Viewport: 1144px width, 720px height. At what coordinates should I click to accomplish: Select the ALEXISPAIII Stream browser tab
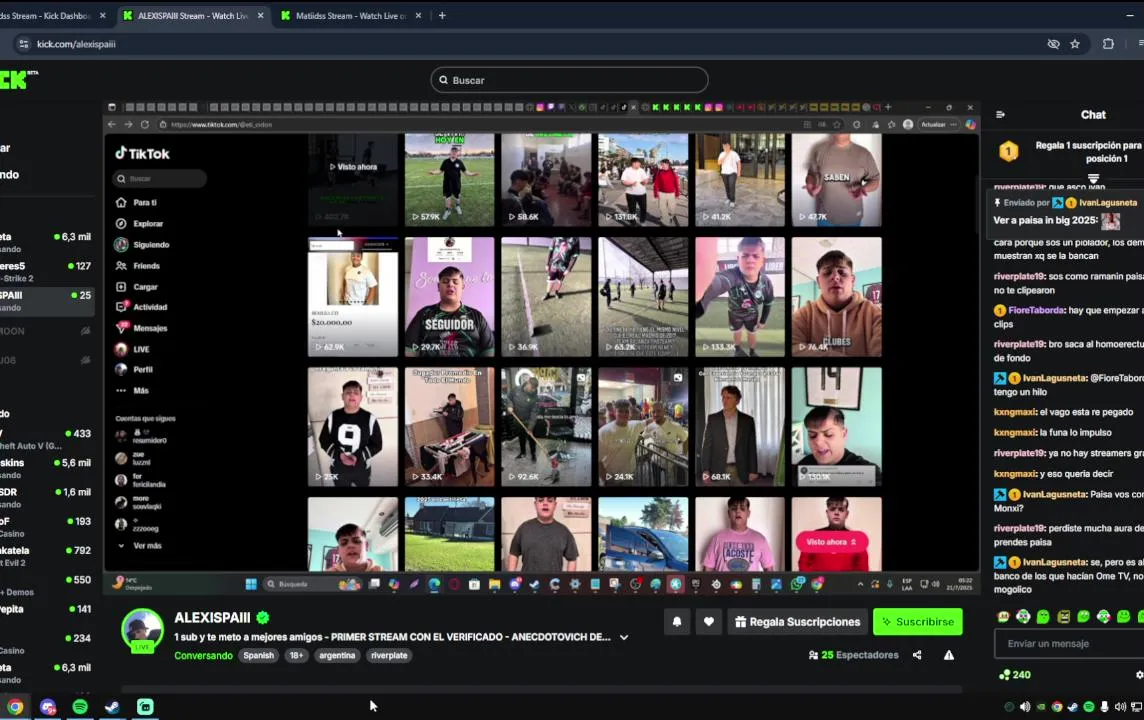tap(193, 15)
